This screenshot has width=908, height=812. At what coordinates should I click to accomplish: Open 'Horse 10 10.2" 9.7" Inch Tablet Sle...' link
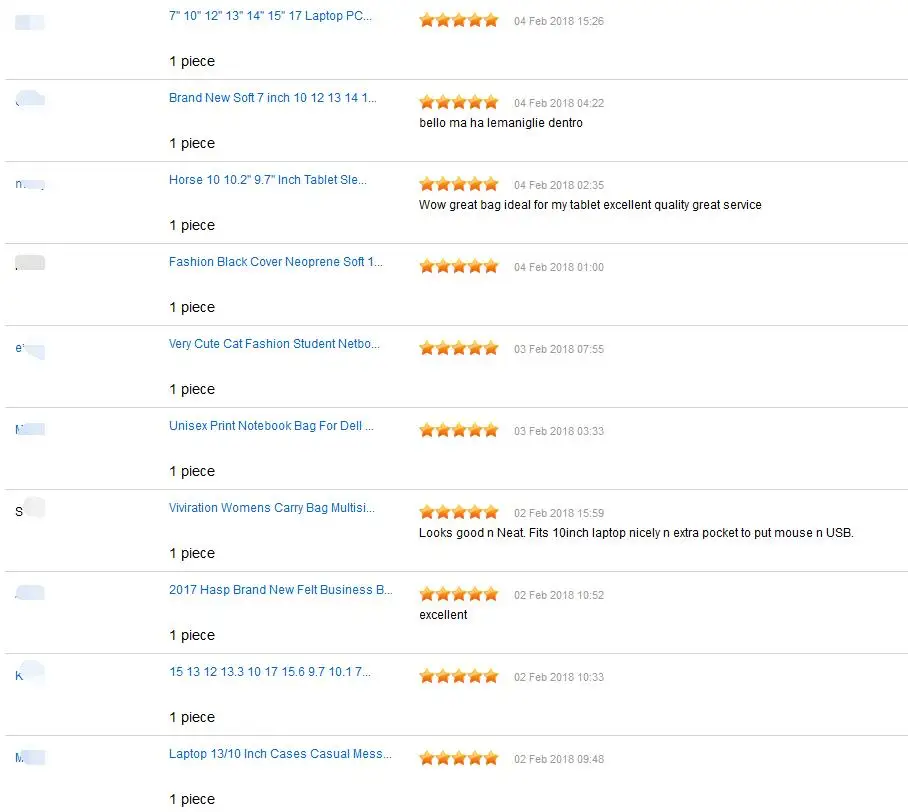(x=268, y=180)
